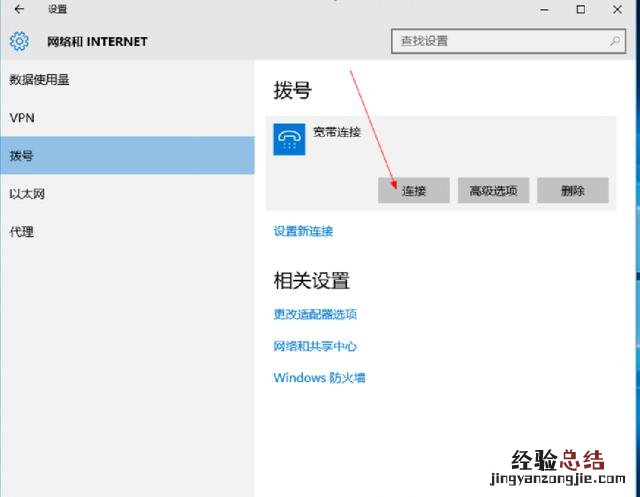The width and height of the screenshot is (640, 497).
Task: Go back using the arrow icon
Action: 19,10
